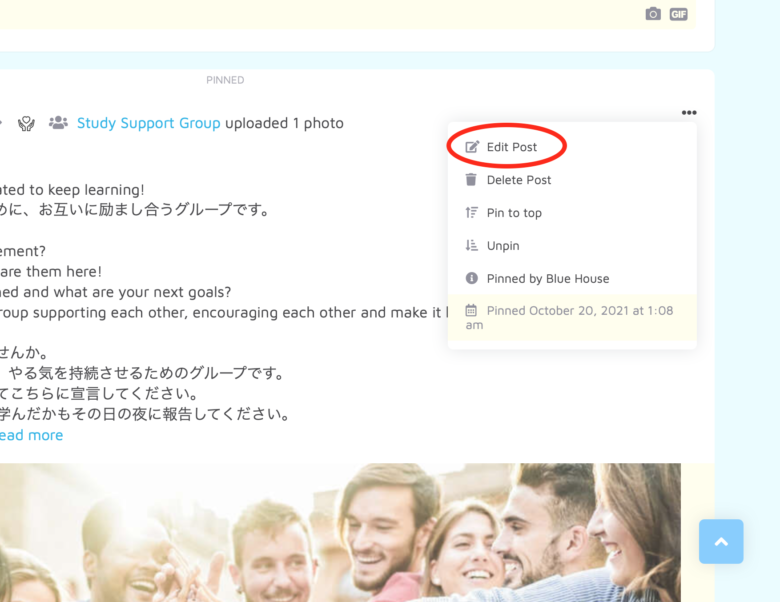Choose Edit Post from the menu
The image size is (780, 602).
[x=512, y=147]
